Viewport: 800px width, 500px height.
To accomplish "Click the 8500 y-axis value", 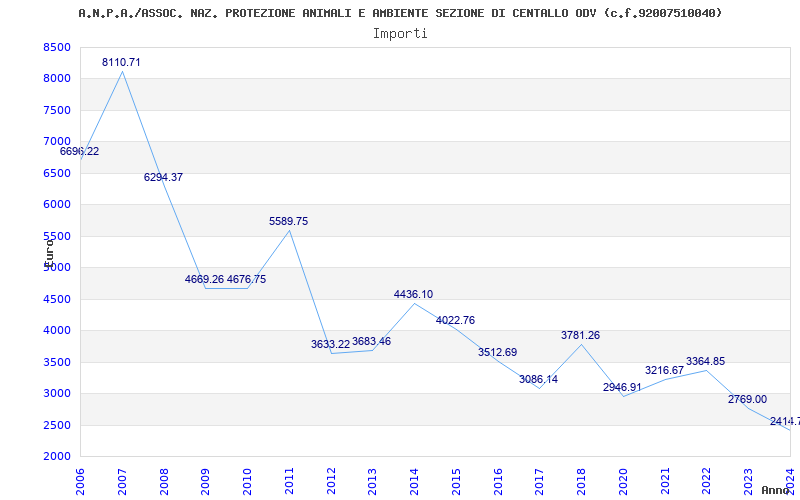I will click(x=57, y=47).
